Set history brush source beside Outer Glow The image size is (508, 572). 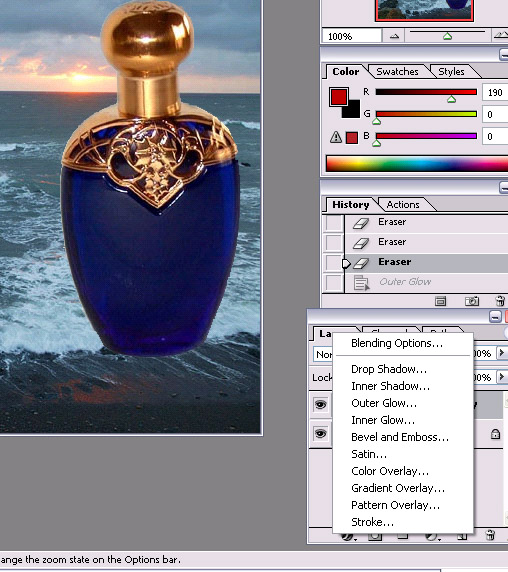(333, 282)
